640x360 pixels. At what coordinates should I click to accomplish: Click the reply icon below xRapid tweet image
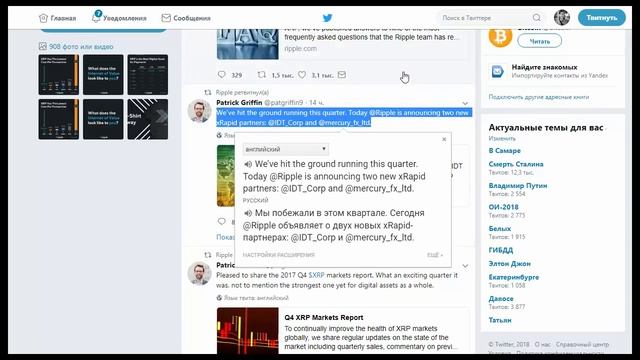[222, 221]
